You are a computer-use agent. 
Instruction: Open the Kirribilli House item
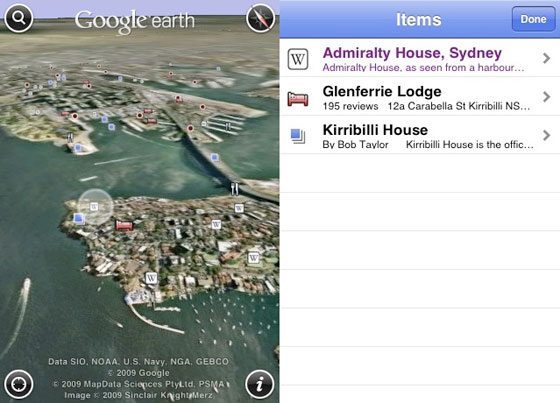pyautogui.click(x=420, y=135)
